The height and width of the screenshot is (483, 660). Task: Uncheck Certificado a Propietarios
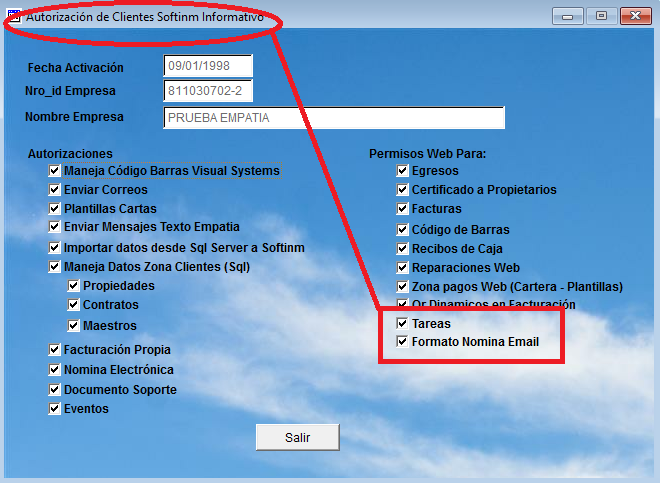(402, 189)
